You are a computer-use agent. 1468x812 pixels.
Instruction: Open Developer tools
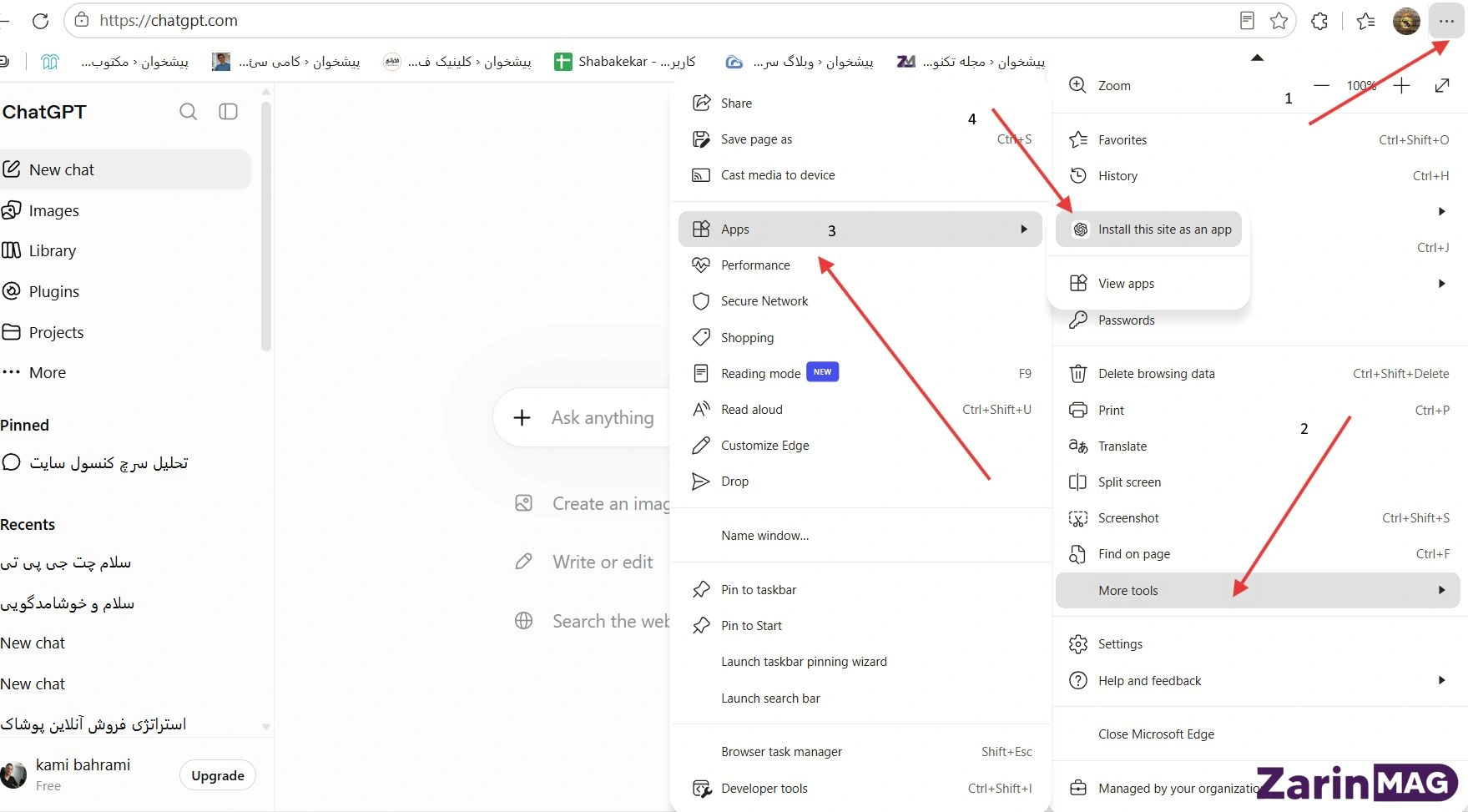point(860,789)
